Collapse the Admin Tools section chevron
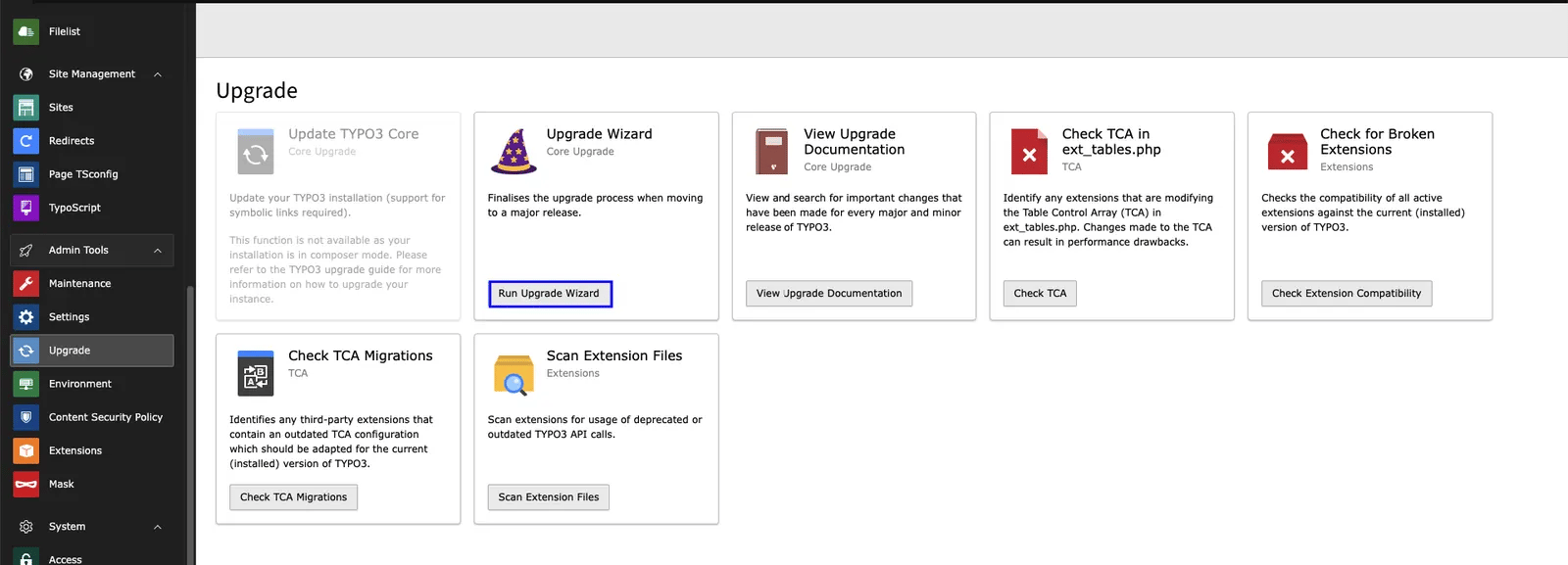This screenshot has height=565, width=1568. tap(158, 251)
